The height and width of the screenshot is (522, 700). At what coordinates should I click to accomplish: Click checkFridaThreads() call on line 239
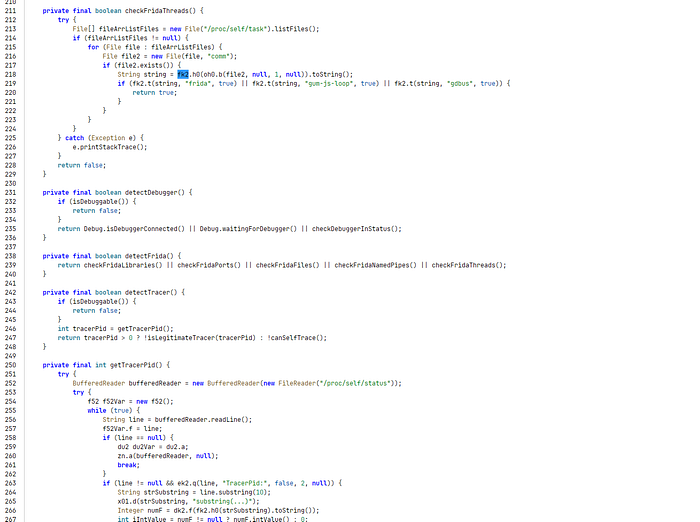tap(467, 265)
